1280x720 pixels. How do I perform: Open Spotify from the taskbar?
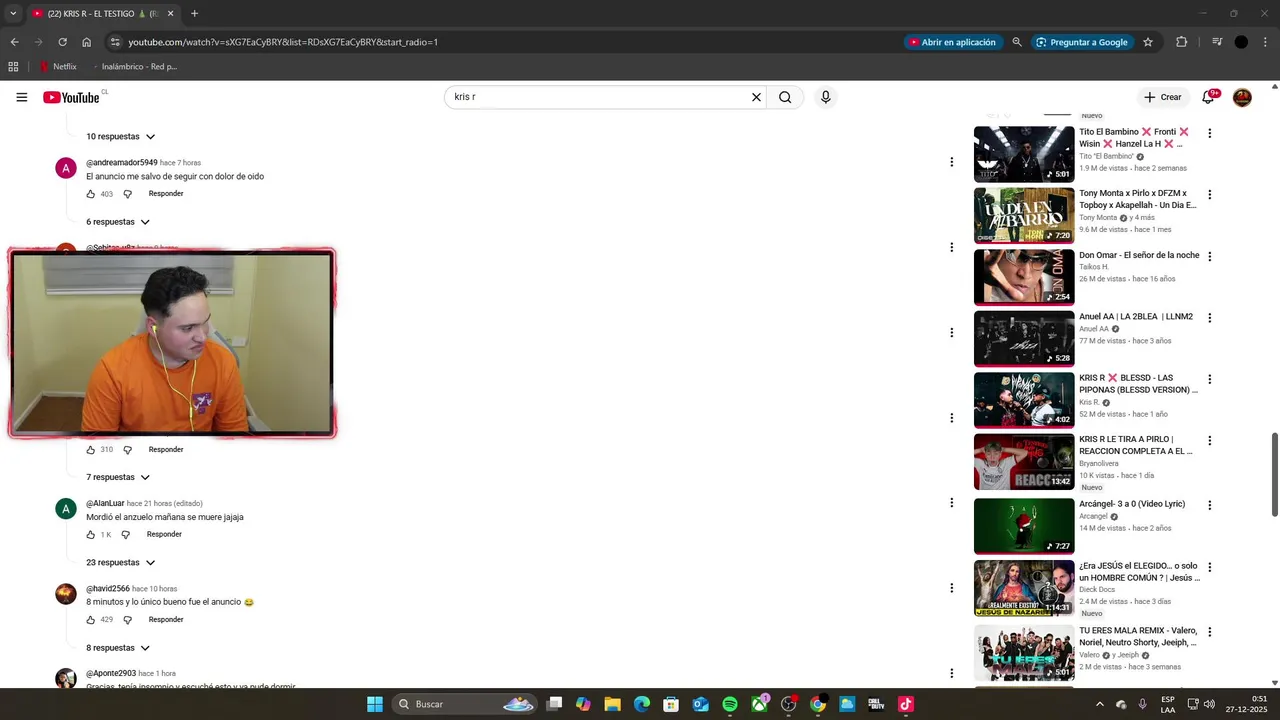730,704
